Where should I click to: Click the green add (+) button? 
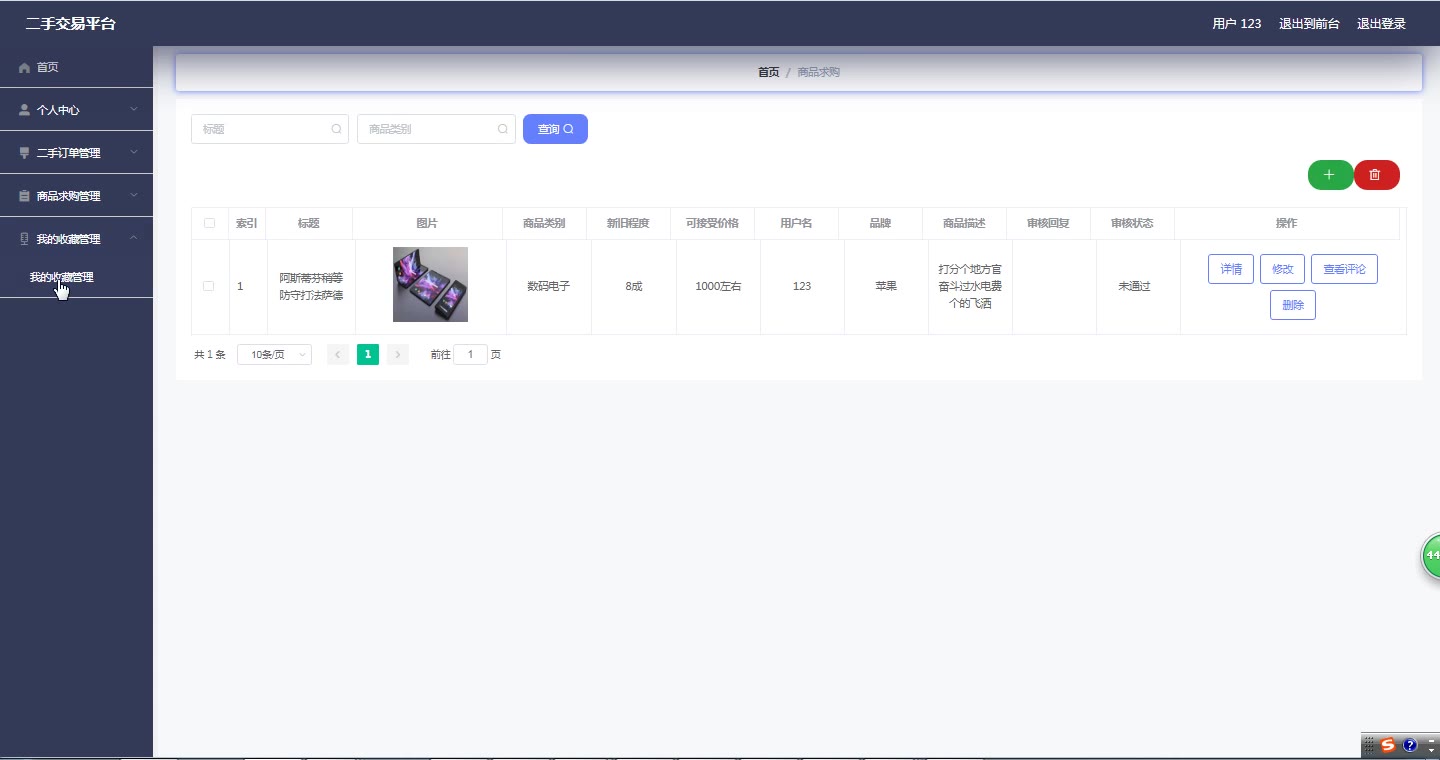pyautogui.click(x=1330, y=175)
